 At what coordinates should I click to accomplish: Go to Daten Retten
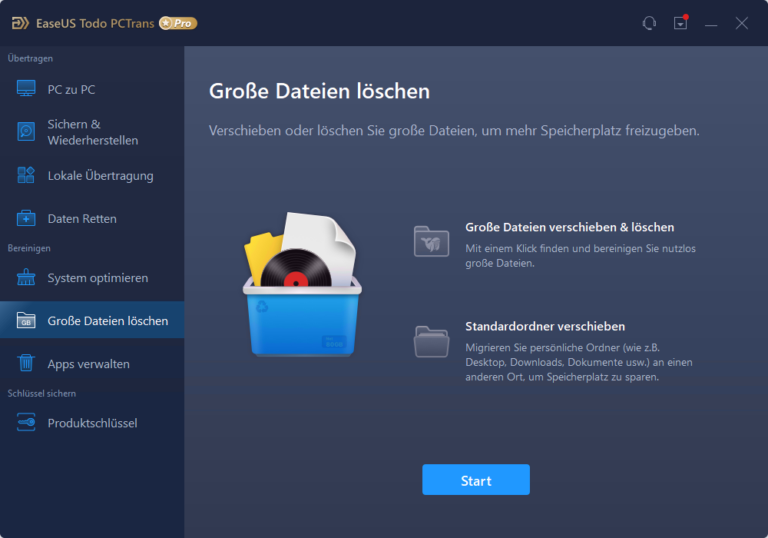click(92, 219)
